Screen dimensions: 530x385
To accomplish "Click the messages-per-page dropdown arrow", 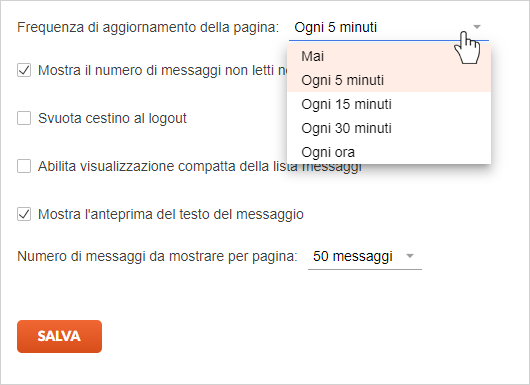I will click(x=410, y=256).
